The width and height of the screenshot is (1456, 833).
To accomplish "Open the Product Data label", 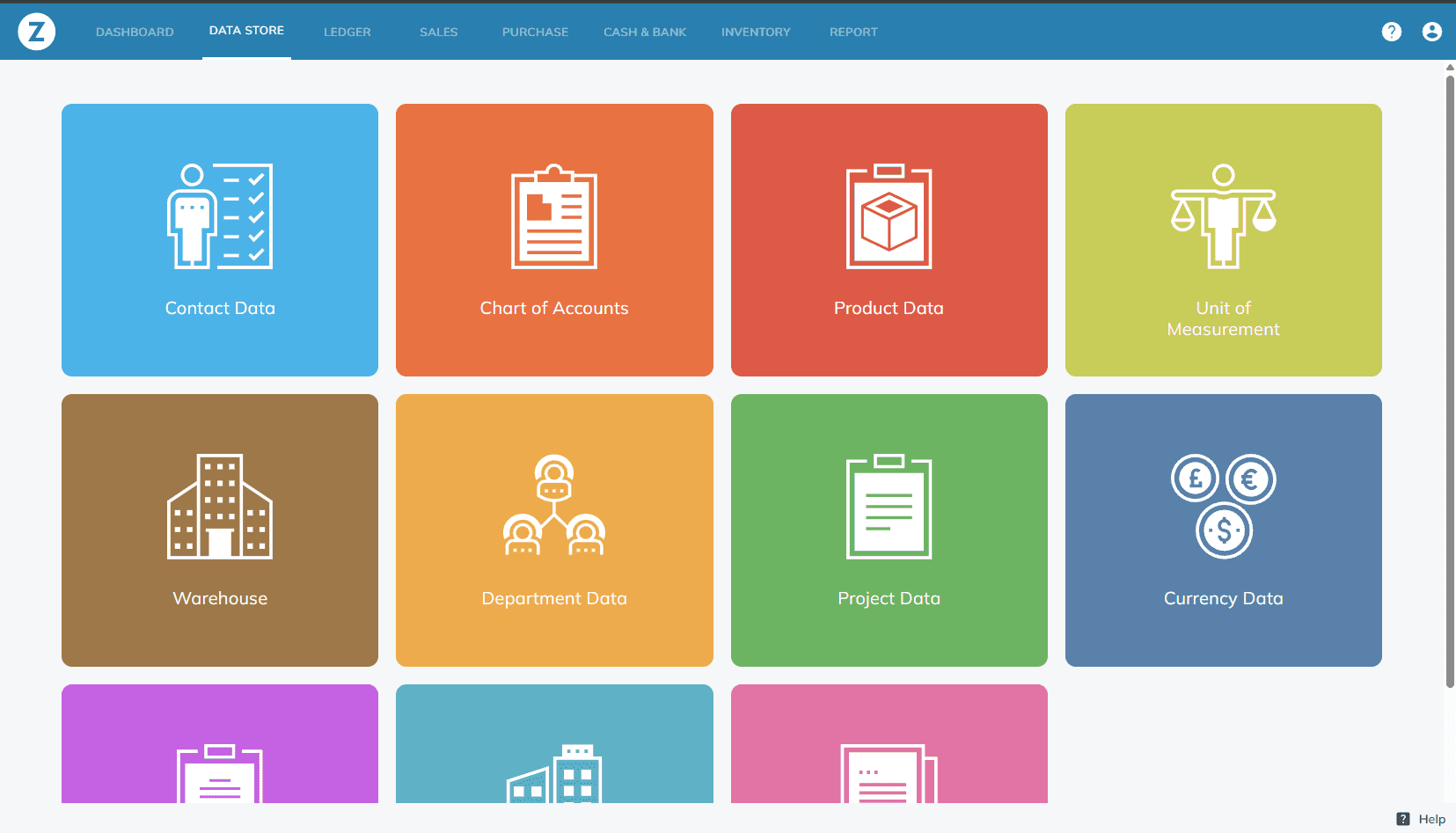I will tap(889, 308).
